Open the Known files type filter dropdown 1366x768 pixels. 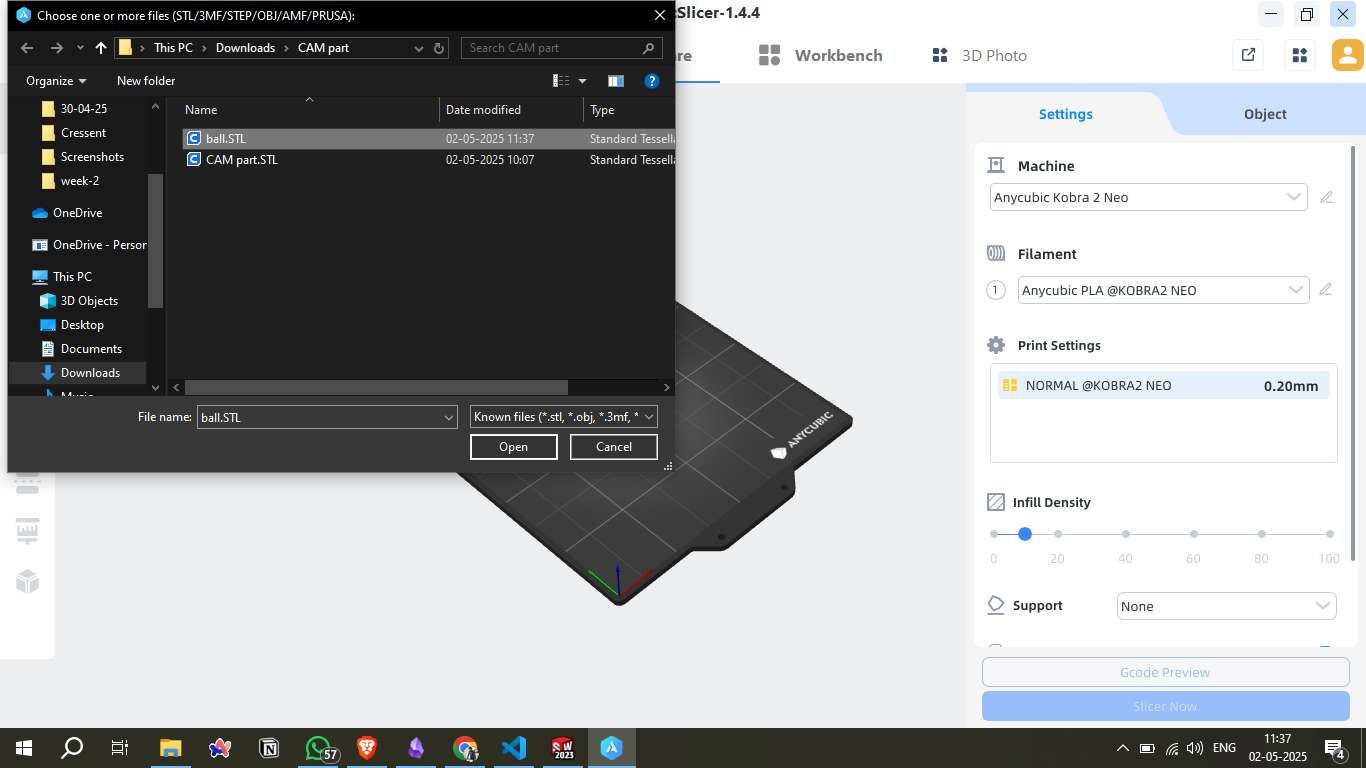pos(563,417)
